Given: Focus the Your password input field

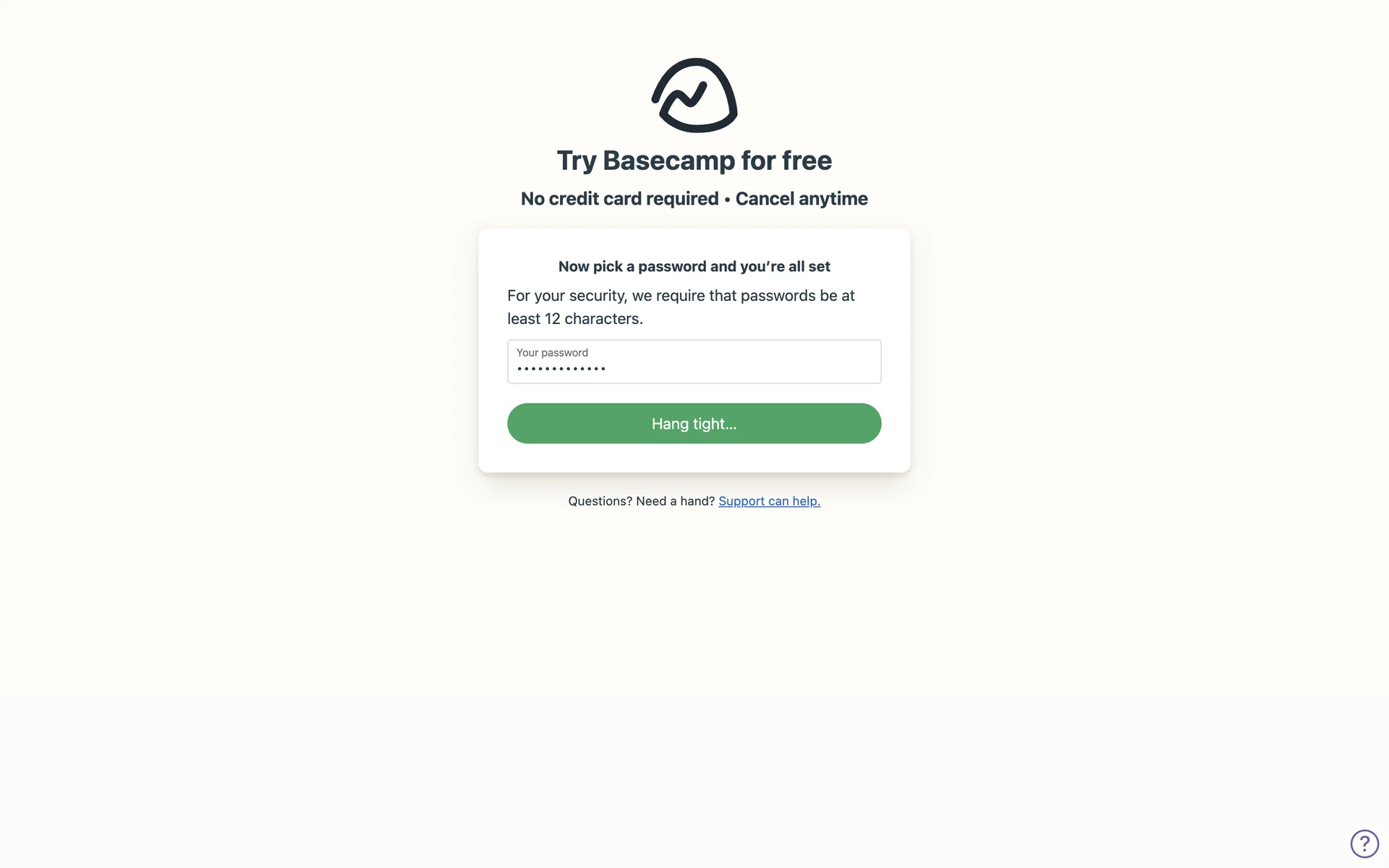Looking at the screenshot, I should click(694, 362).
